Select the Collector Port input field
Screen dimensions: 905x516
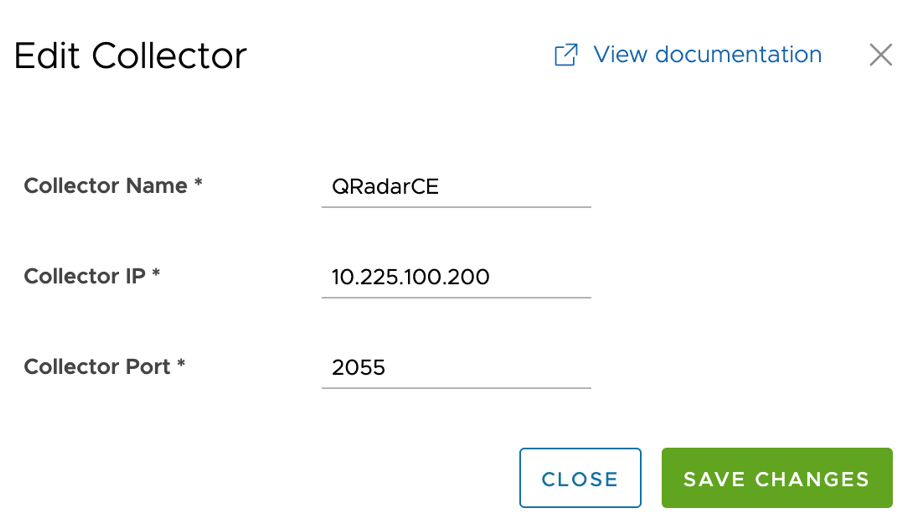(456, 368)
